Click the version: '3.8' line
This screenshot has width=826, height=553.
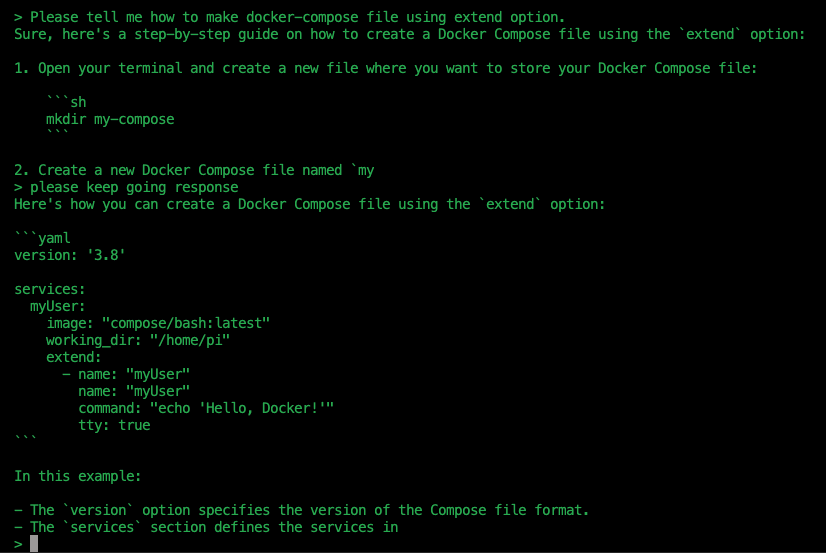pyautogui.click(x=70, y=255)
